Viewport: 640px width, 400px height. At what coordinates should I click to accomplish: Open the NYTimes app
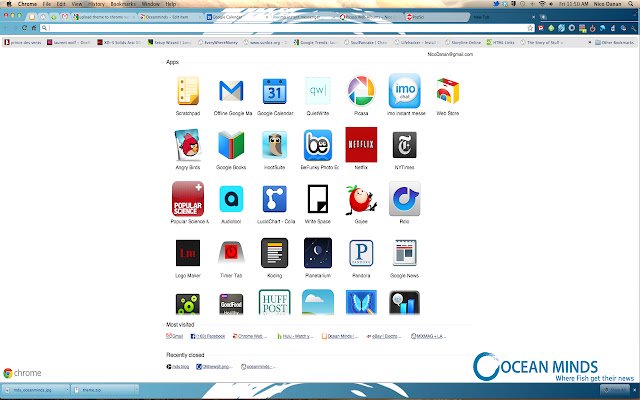tap(404, 144)
